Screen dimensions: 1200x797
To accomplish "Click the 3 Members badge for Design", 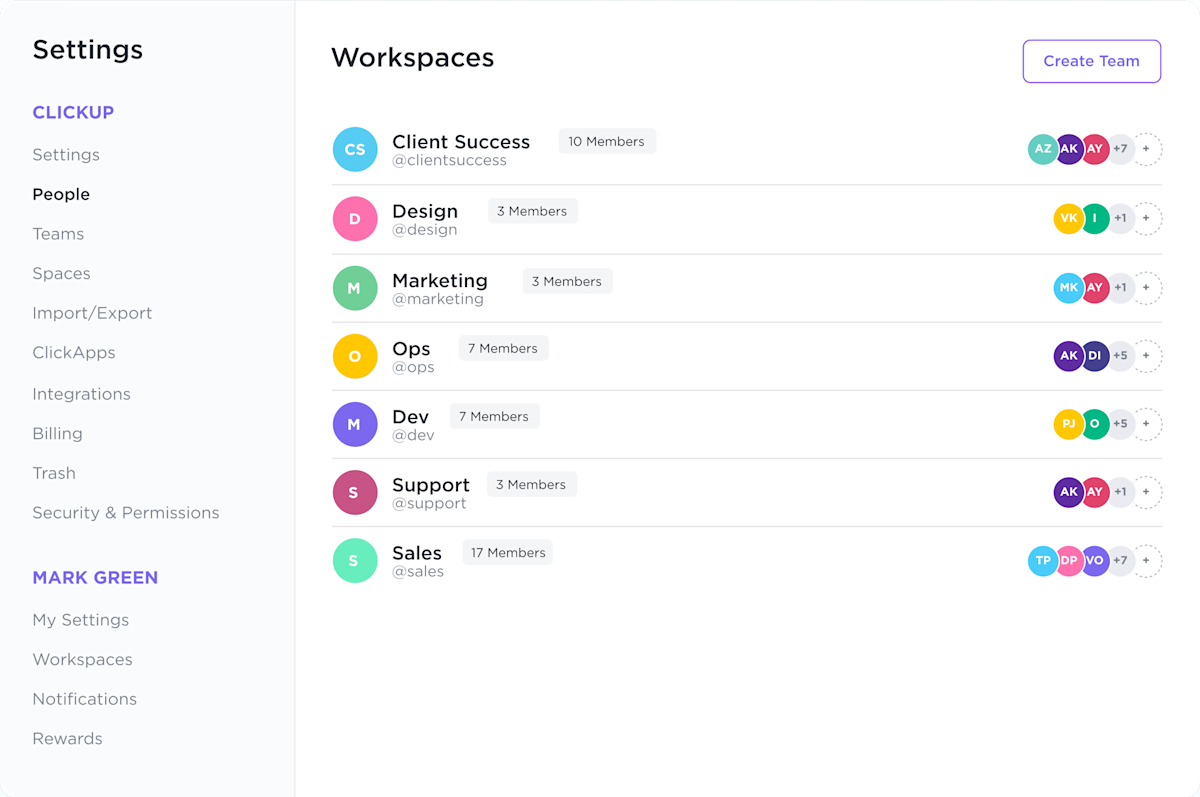I will pyautogui.click(x=532, y=211).
